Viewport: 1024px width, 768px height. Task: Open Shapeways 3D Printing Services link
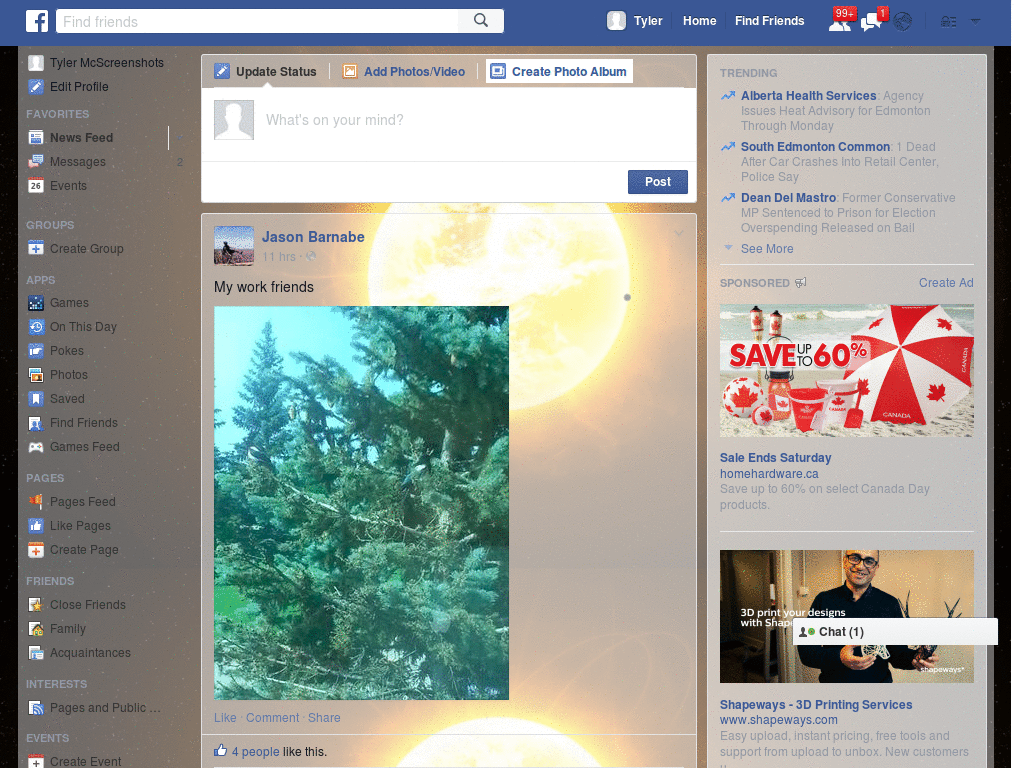click(x=816, y=705)
